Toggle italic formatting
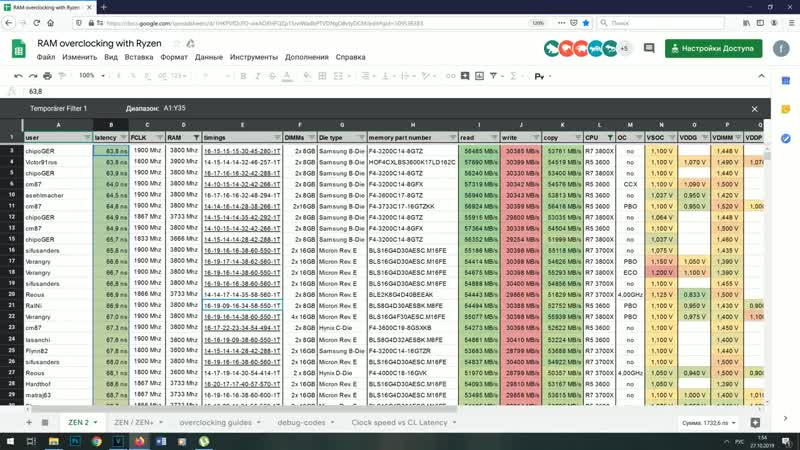This screenshot has height=450, width=800. click(x=258, y=76)
